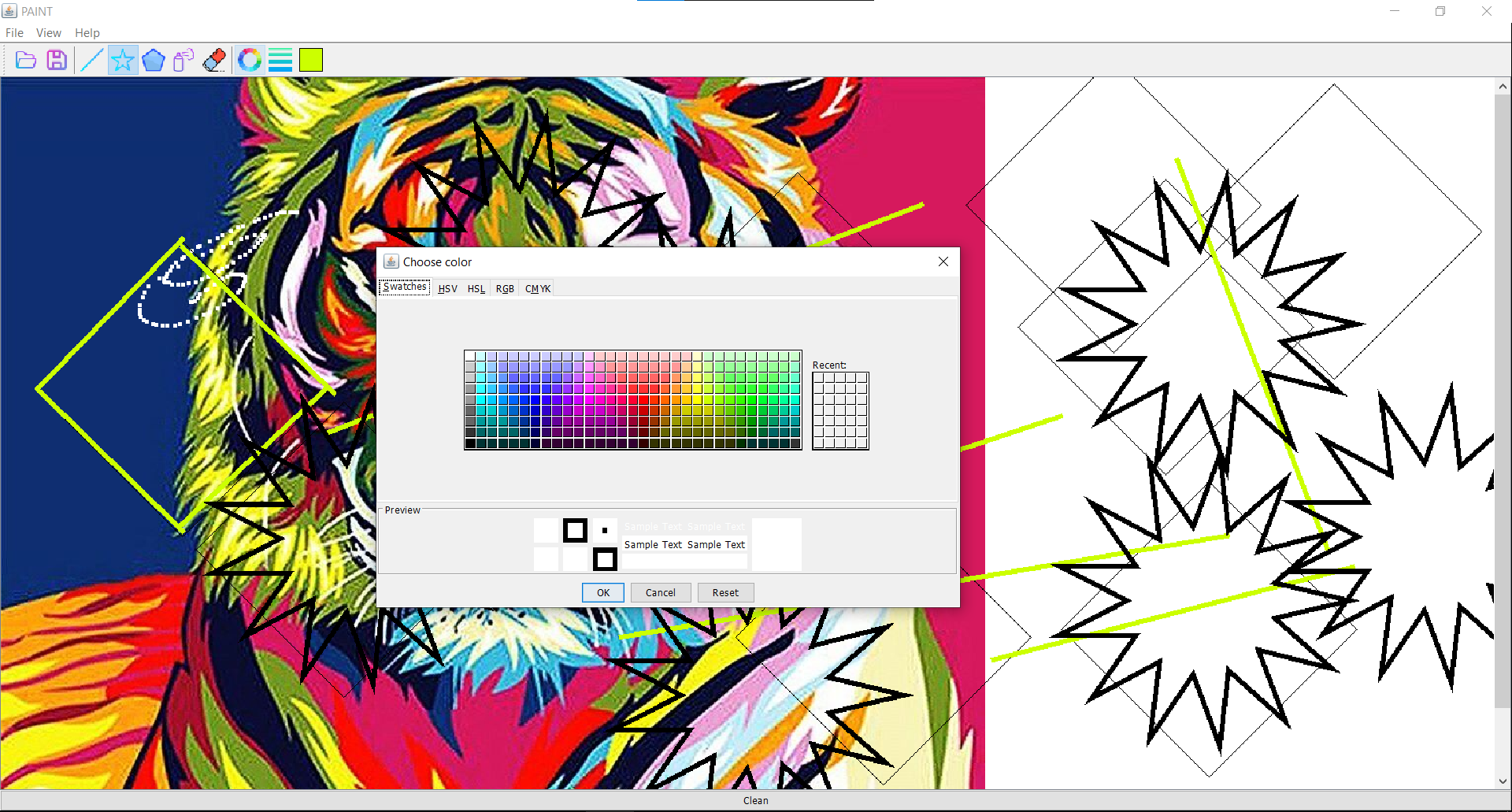
Task: Click the current yellow-green color box in toolbar
Action: (311, 60)
